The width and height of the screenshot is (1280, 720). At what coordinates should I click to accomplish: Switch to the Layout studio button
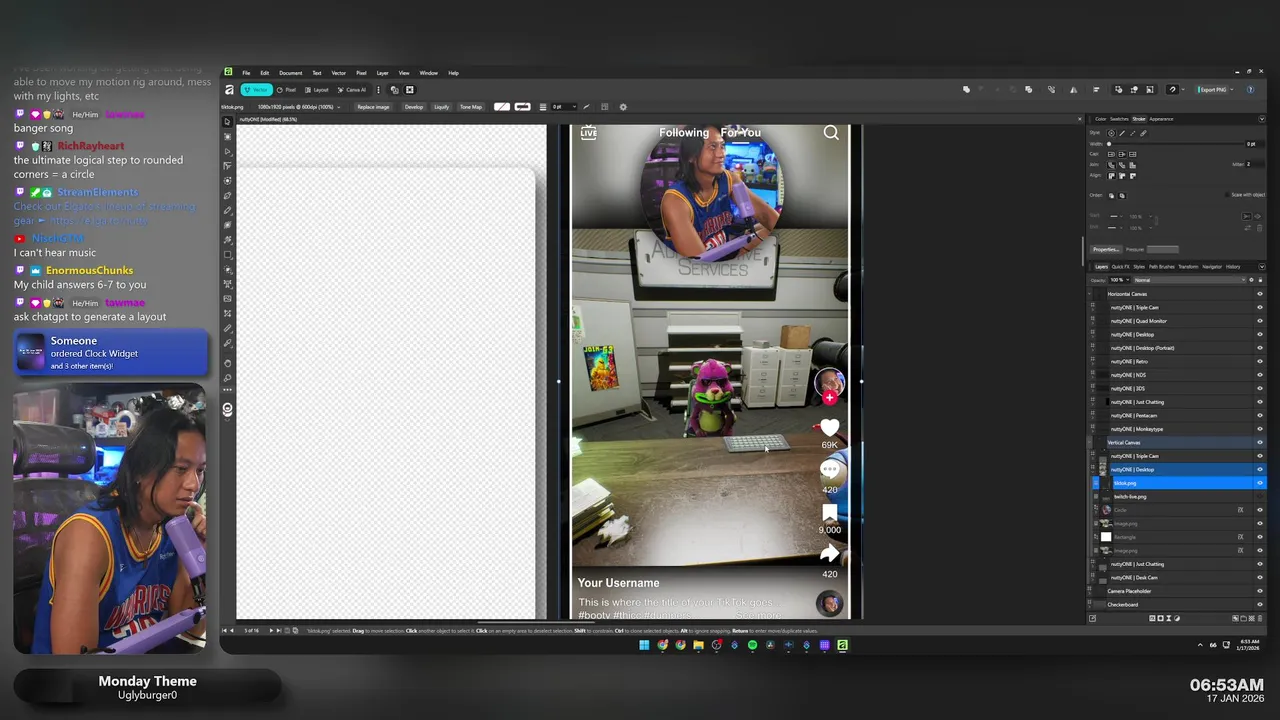(x=316, y=90)
